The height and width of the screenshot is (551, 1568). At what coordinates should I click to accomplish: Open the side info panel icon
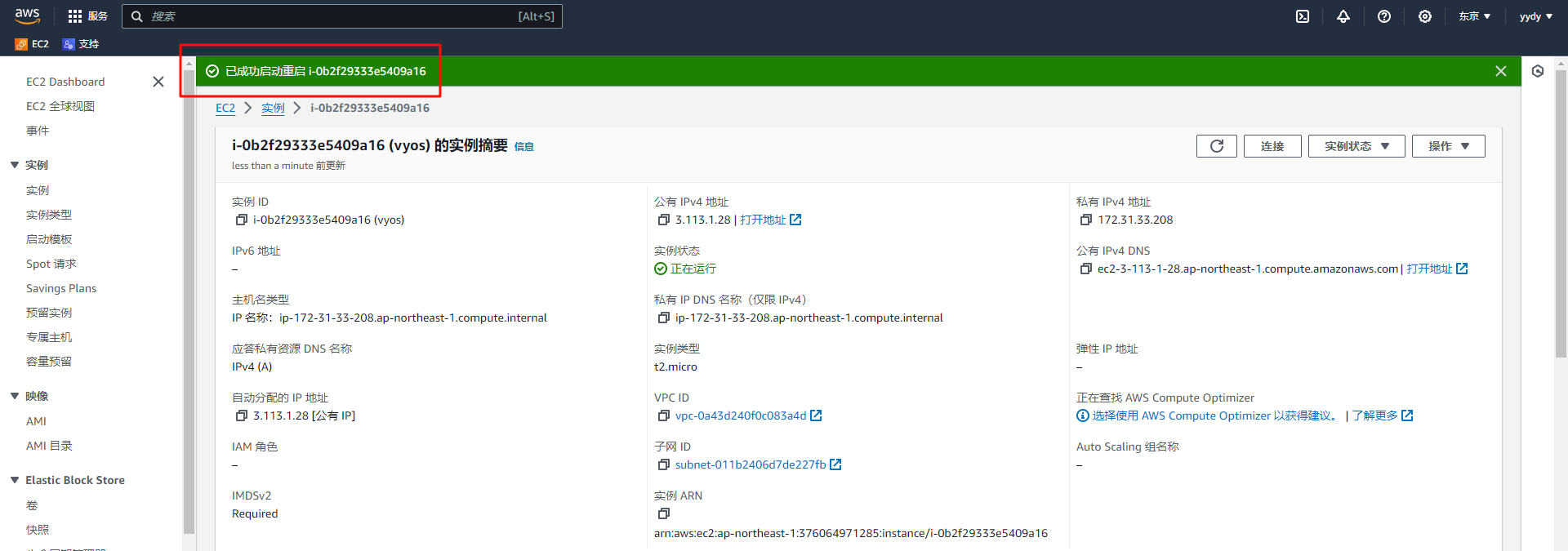[x=1538, y=71]
